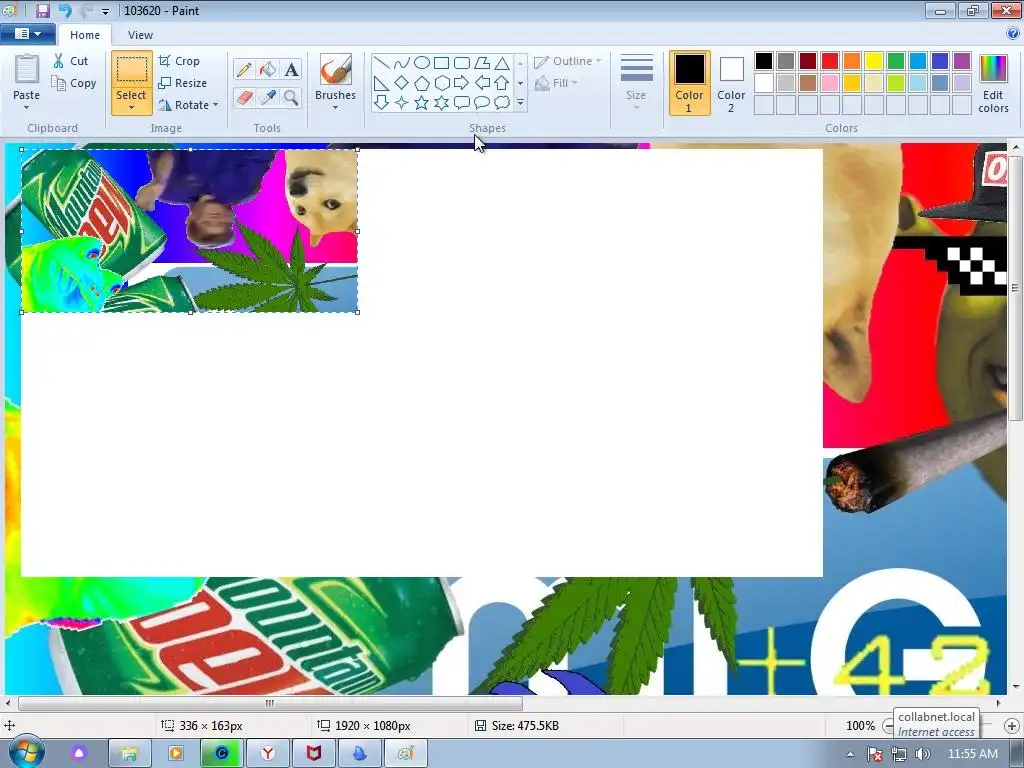The height and width of the screenshot is (768, 1024).
Task: Crop the image to selection
Action: (x=180, y=61)
